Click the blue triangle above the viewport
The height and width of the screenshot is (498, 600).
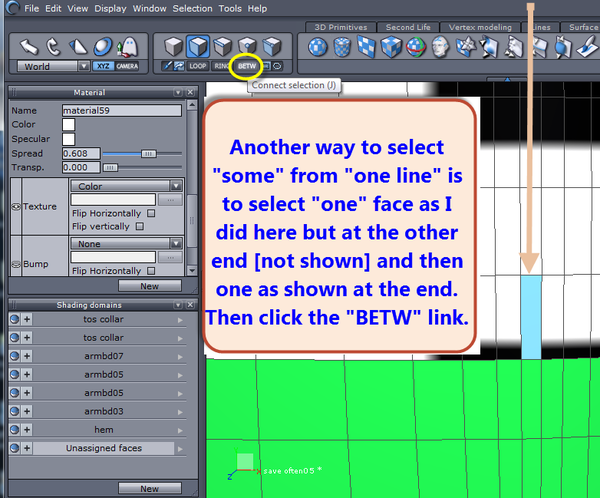507,80
